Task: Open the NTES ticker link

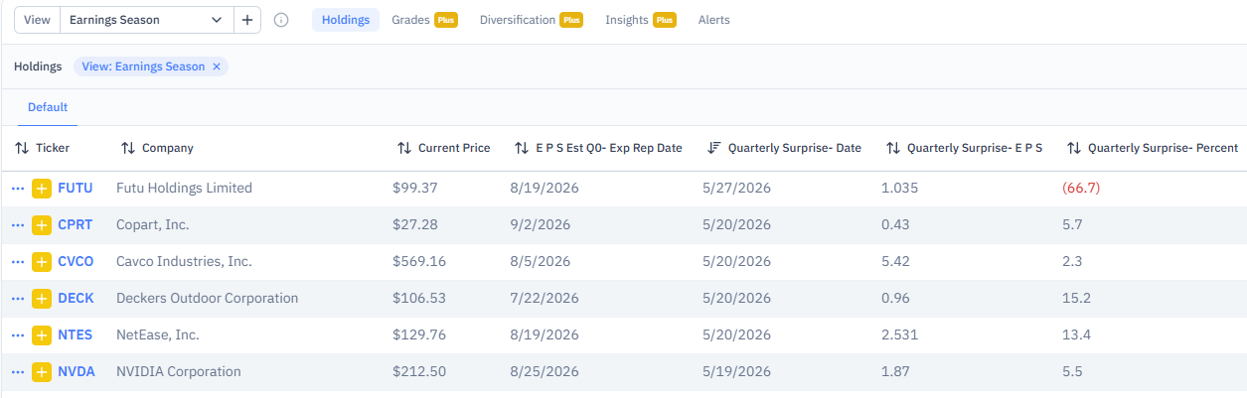Action: [75, 335]
